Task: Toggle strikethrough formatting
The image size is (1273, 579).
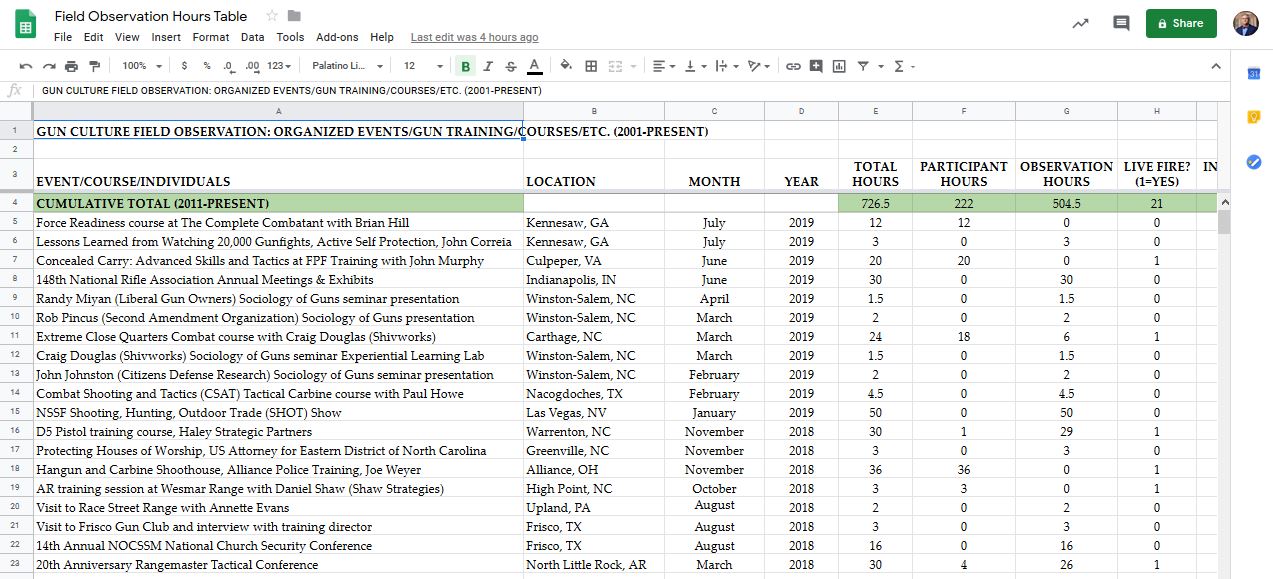Action: click(511, 66)
